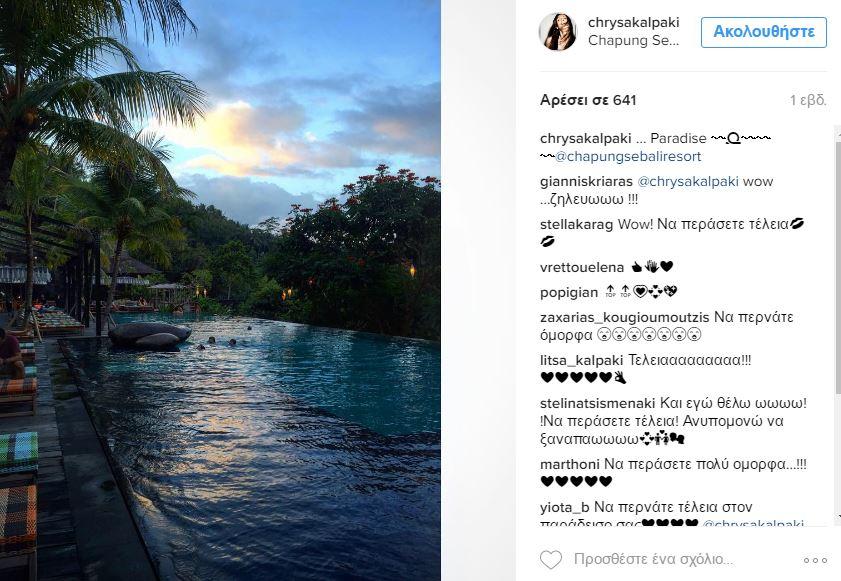View the 641 likes count
This screenshot has height=581, width=841.
588,100
